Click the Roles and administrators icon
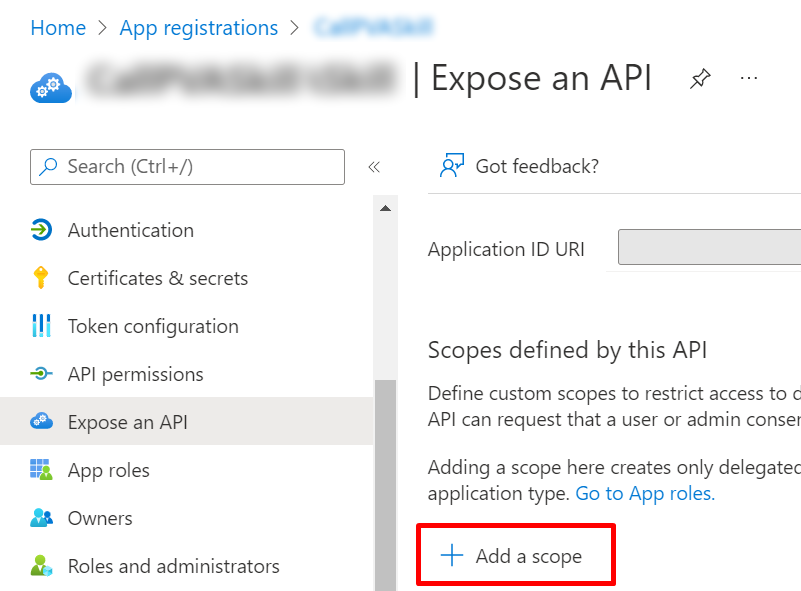The height and width of the screenshot is (591, 801). pyautogui.click(x=42, y=566)
